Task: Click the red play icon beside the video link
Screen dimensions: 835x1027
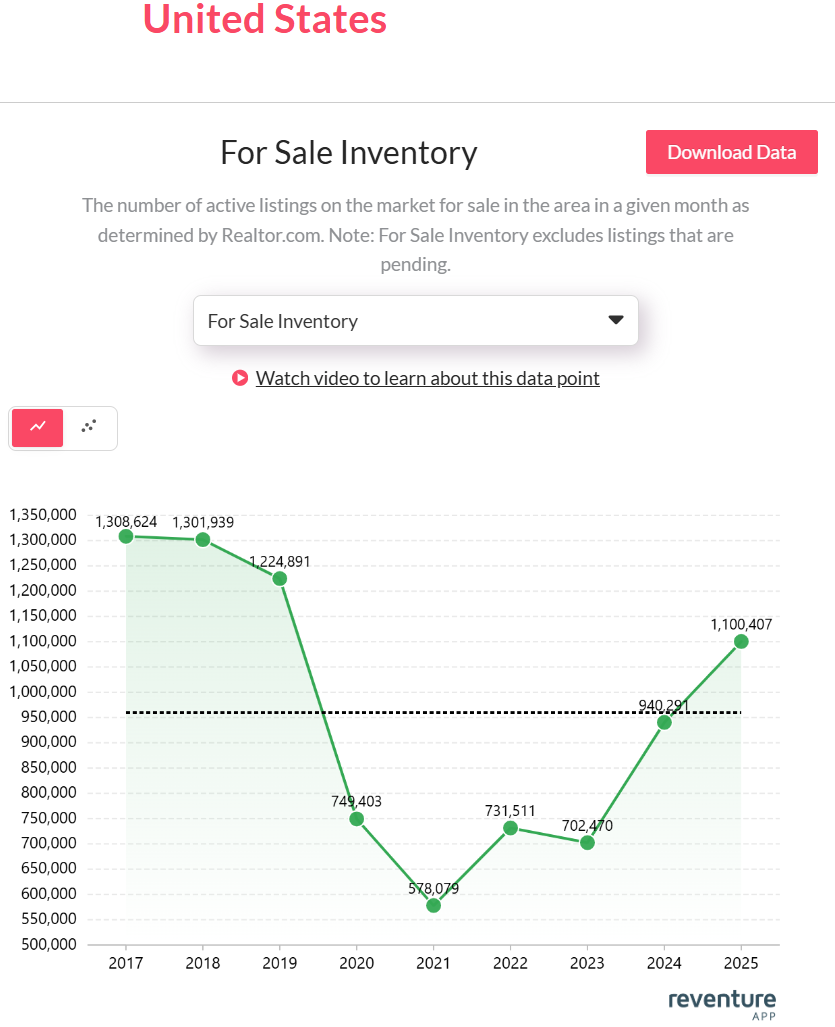Action: (x=240, y=378)
